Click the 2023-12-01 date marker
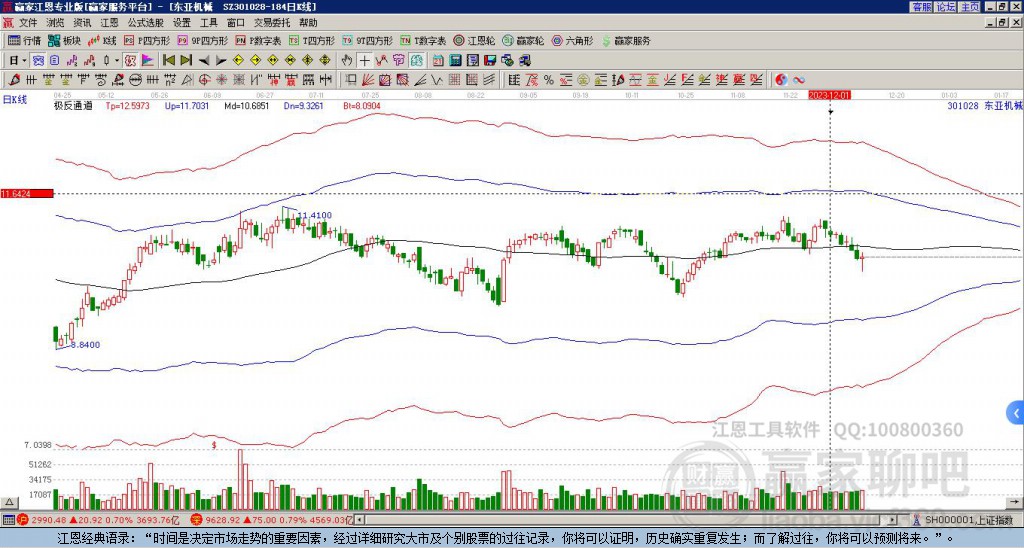Screen dimensions: 1024x548 point(829,95)
